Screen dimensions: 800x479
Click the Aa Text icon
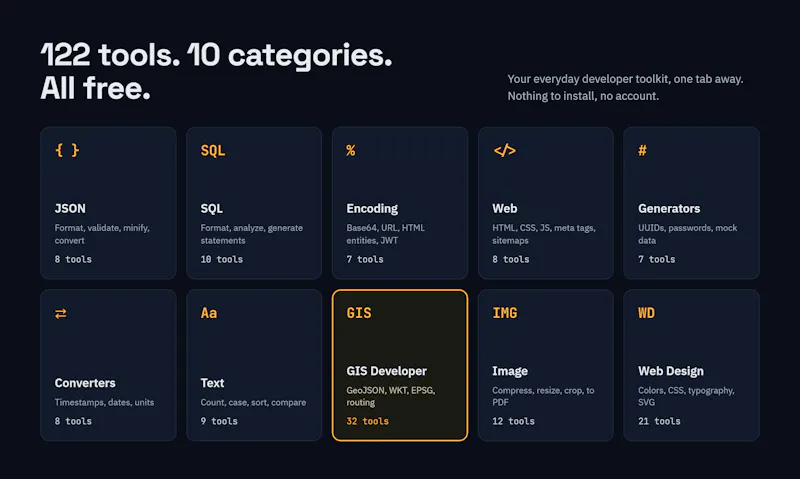209,313
